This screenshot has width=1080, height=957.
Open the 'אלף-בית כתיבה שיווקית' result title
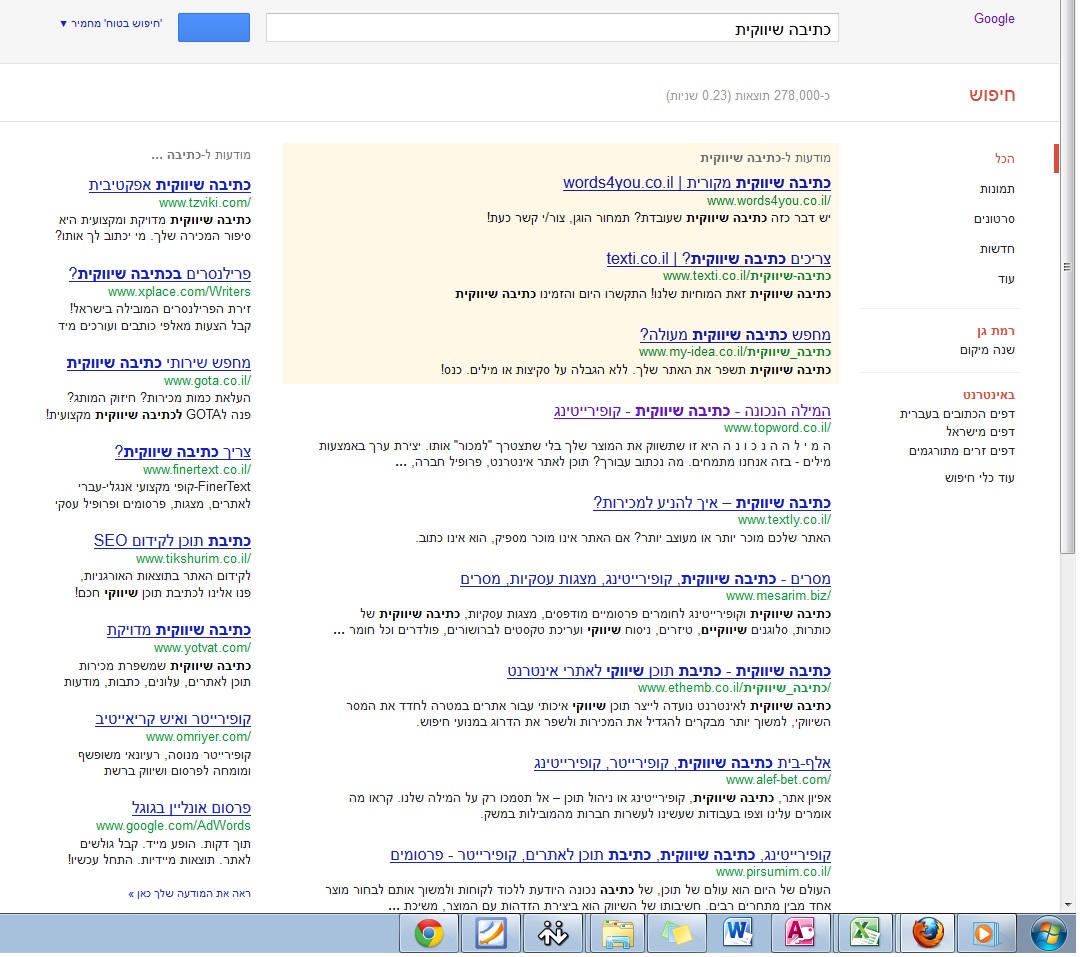[x=683, y=763]
